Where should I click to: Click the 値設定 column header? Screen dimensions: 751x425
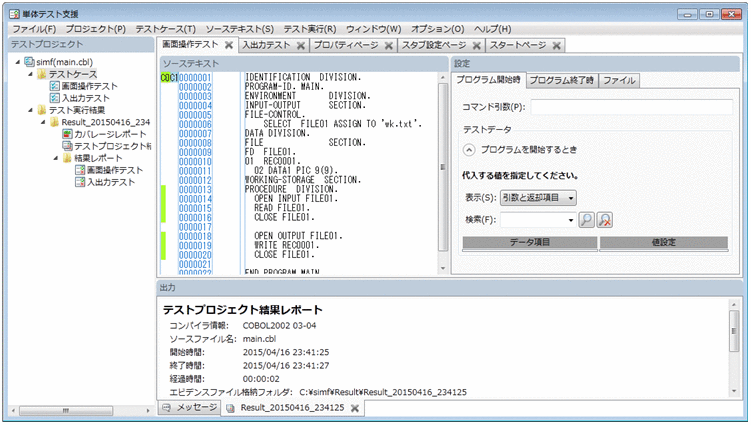664,242
